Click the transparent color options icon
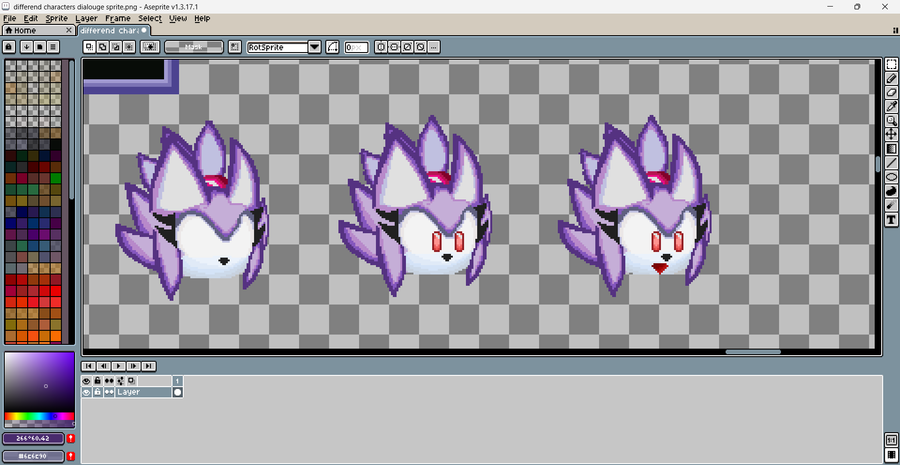Image resolution: width=900 pixels, height=465 pixels. (x=150, y=47)
